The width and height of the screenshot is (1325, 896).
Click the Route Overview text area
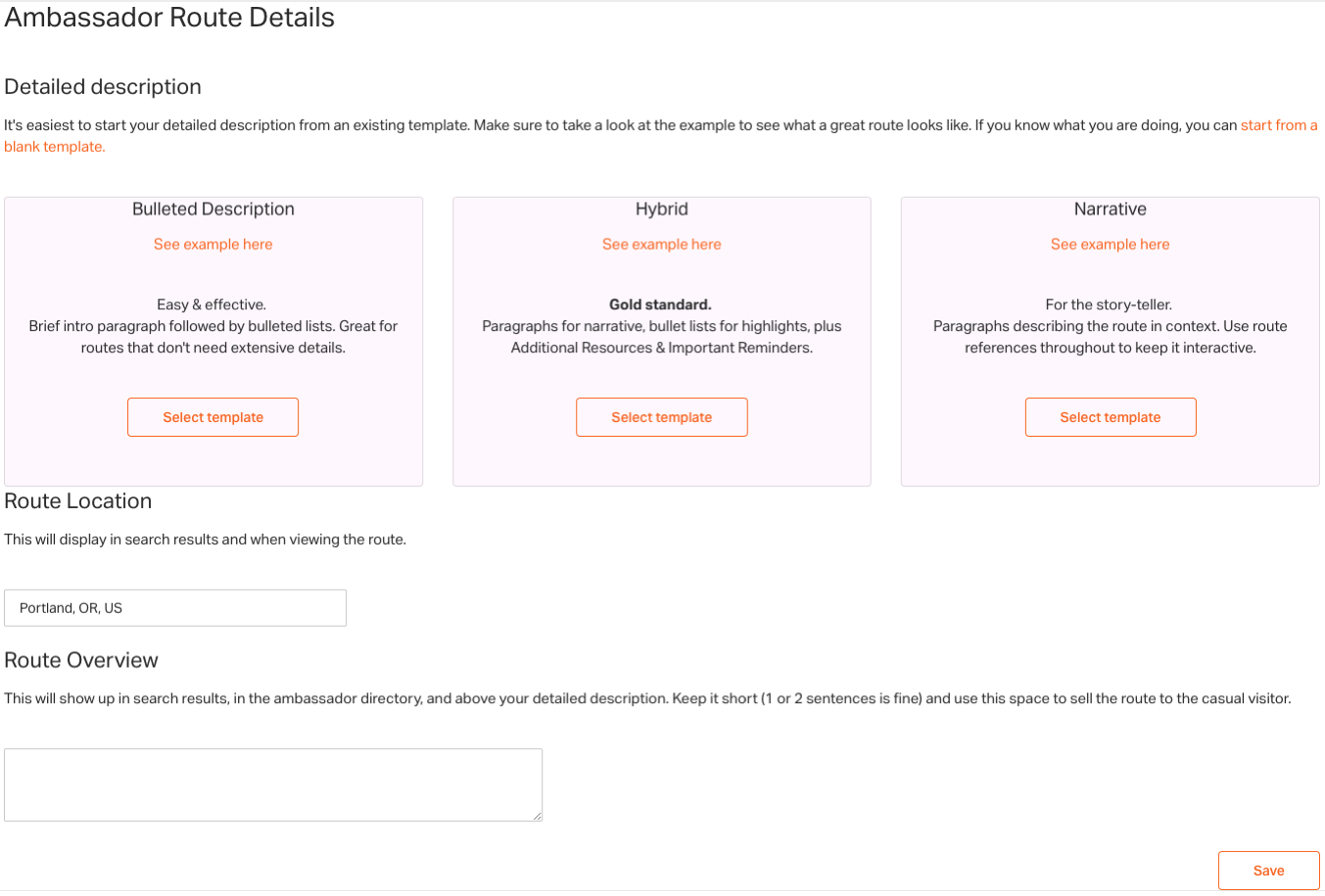tap(273, 785)
